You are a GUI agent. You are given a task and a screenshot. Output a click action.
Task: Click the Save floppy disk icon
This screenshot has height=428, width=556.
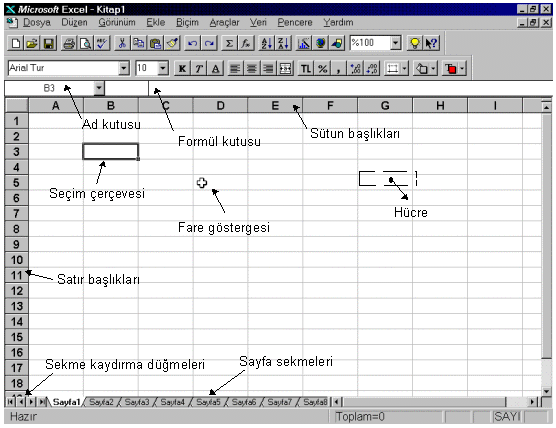click(49, 44)
